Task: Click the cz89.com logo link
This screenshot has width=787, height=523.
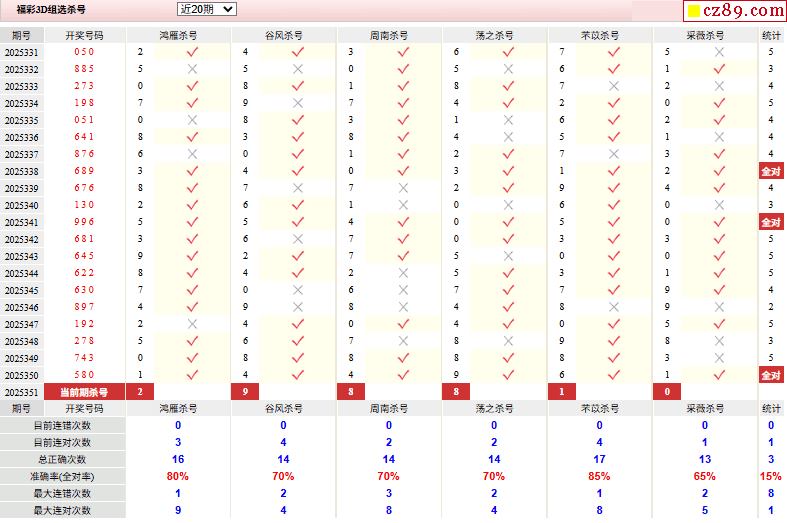Action: [x=732, y=12]
